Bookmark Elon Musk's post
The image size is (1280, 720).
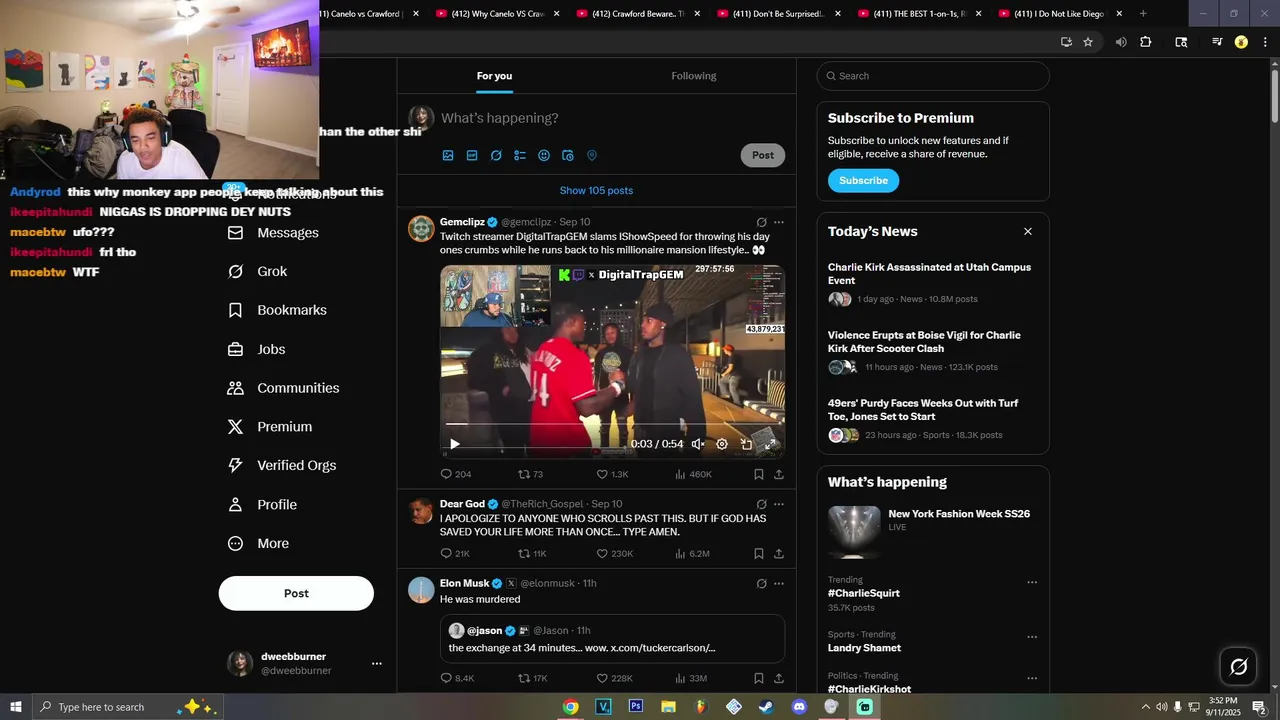(759, 678)
